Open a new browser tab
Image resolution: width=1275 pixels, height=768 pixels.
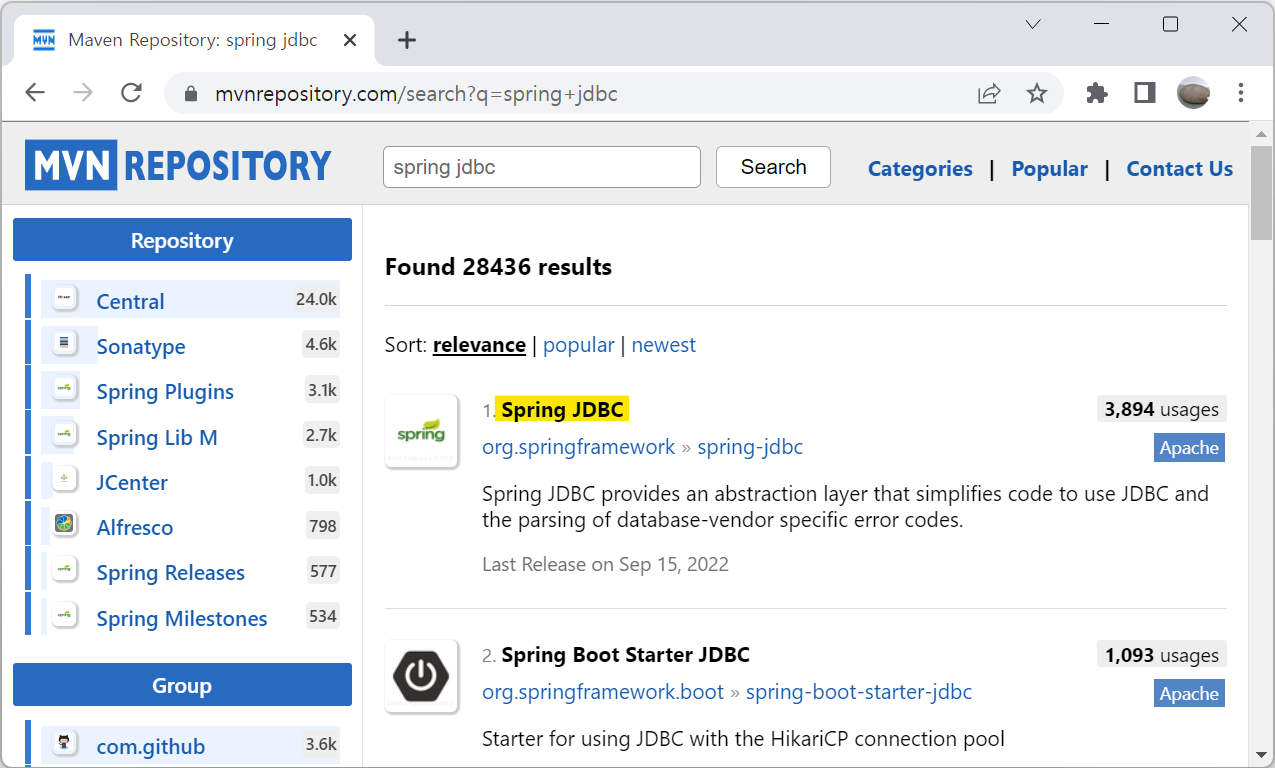coord(406,40)
